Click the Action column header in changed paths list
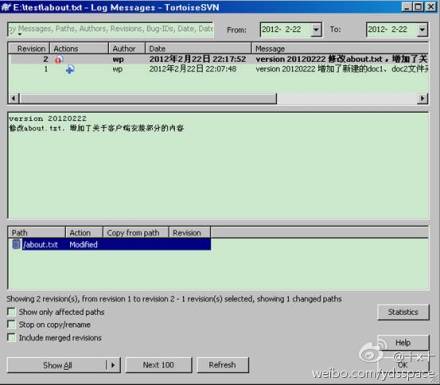 [84, 233]
